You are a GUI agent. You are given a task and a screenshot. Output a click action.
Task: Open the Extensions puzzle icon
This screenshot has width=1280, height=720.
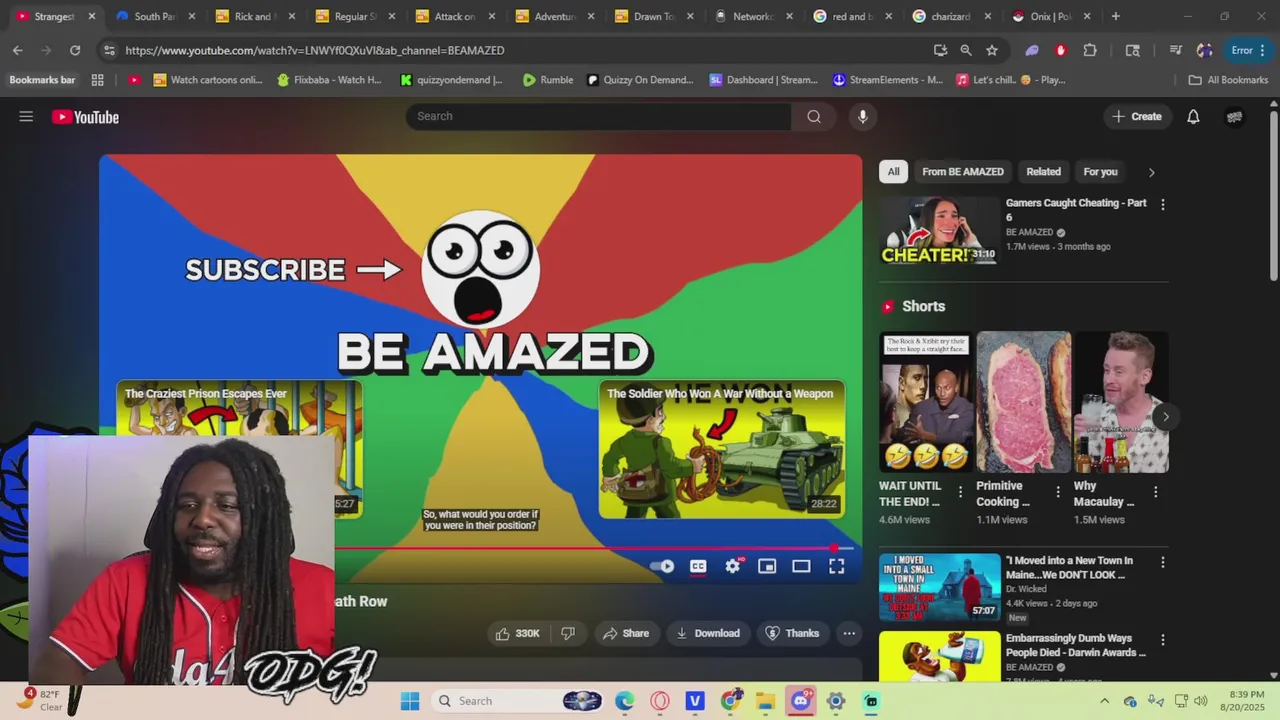(x=1090, y=50)
